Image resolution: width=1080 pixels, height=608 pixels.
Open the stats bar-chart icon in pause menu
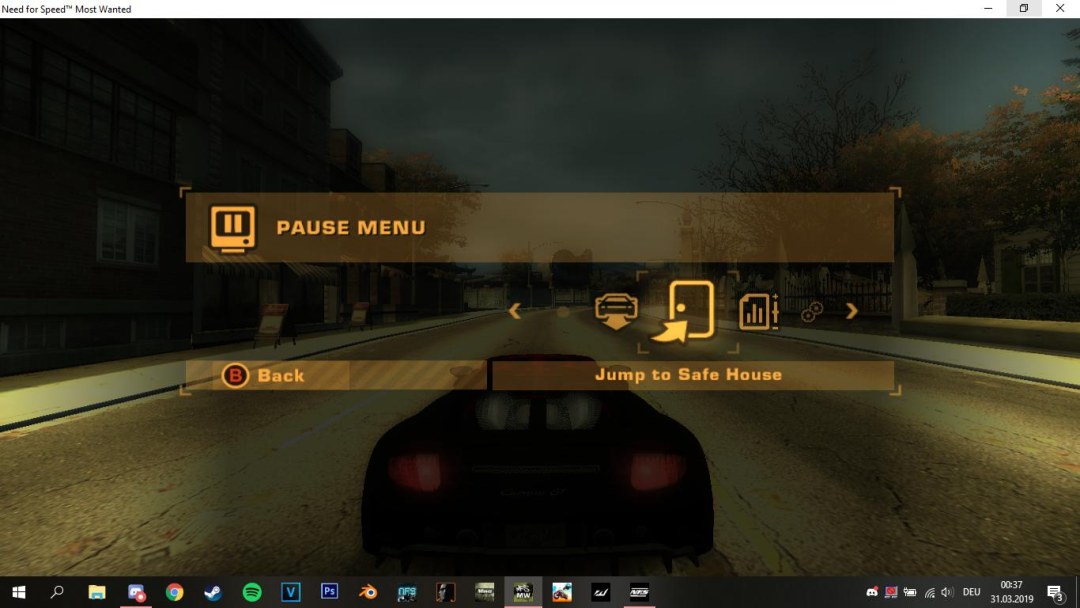click(x=758, y=312)
